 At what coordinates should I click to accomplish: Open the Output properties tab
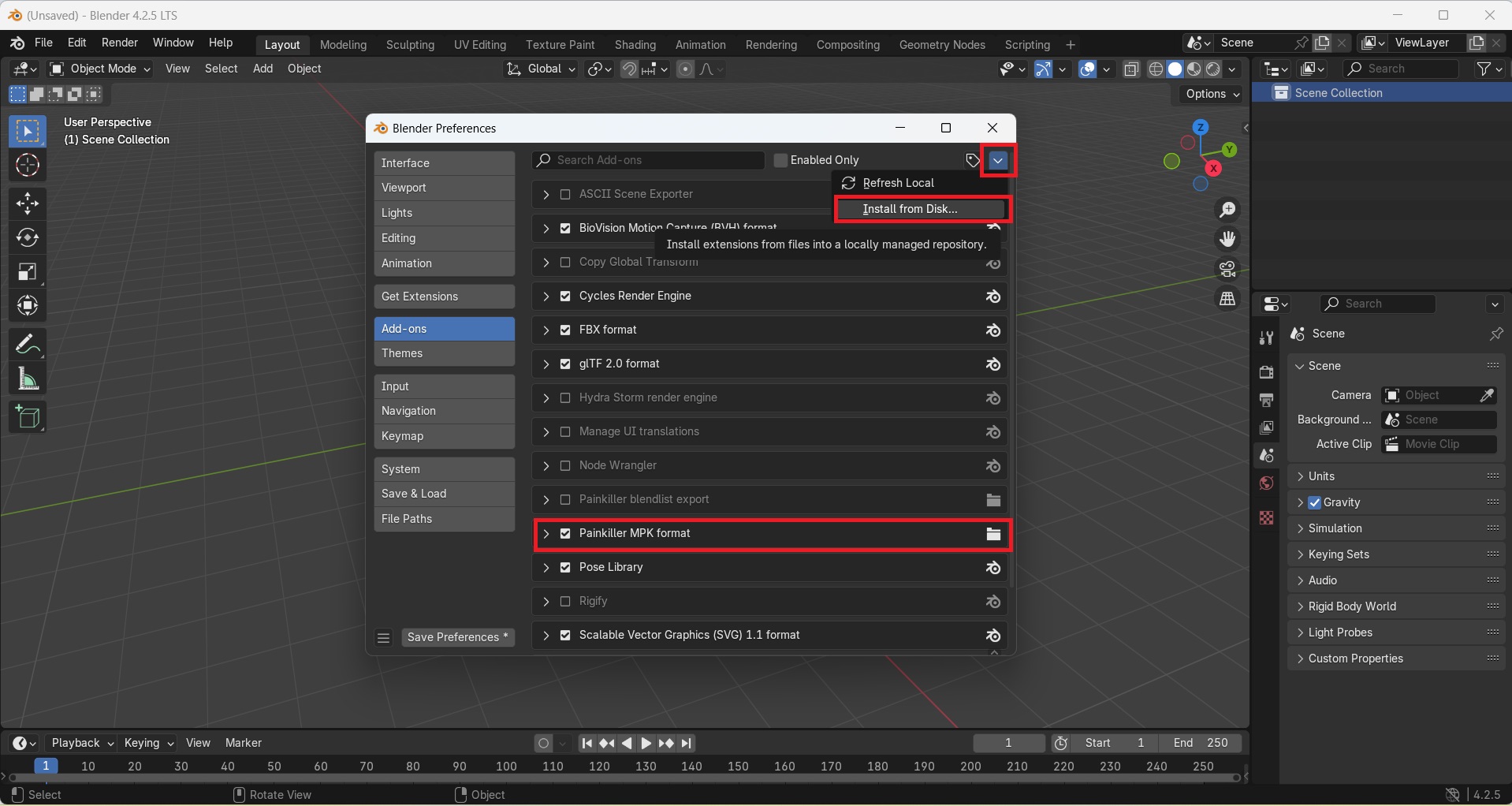coord(1266,401)
